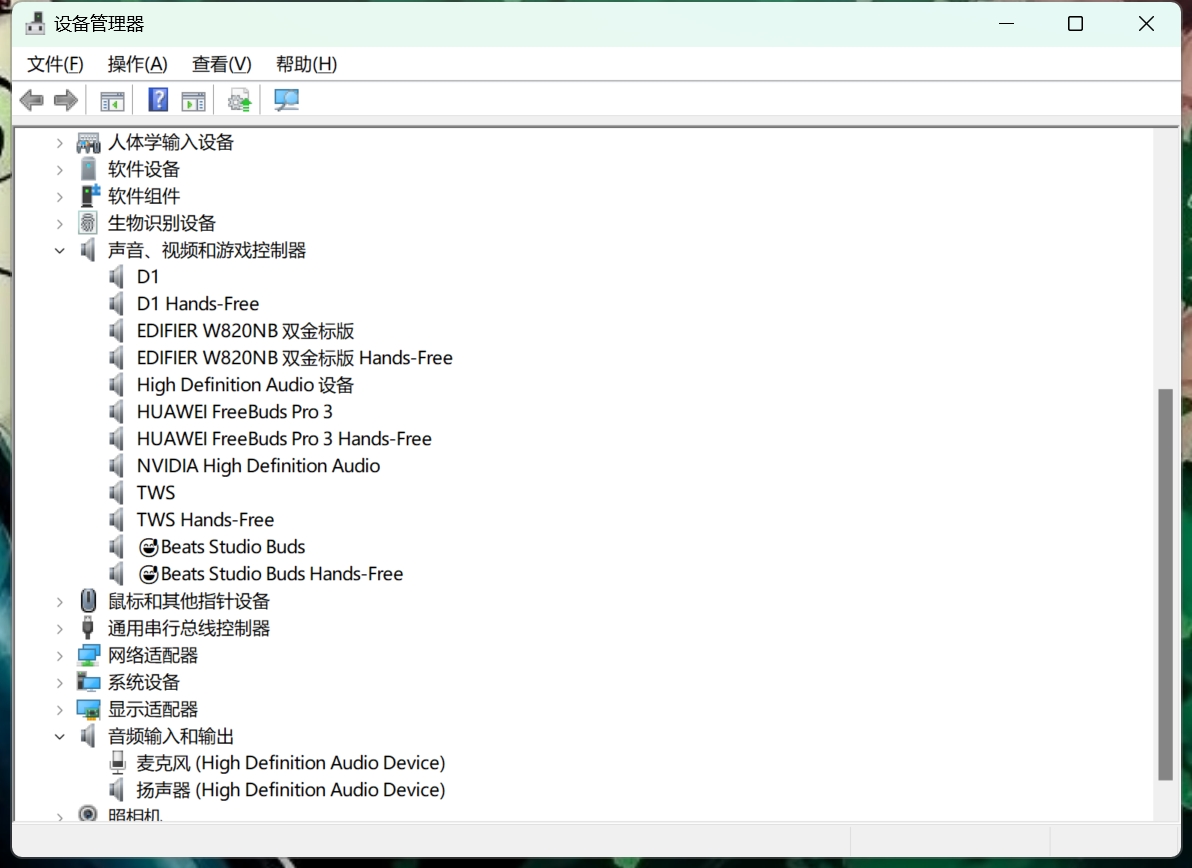Open help via the blue question mark icon

click(158, 100)
